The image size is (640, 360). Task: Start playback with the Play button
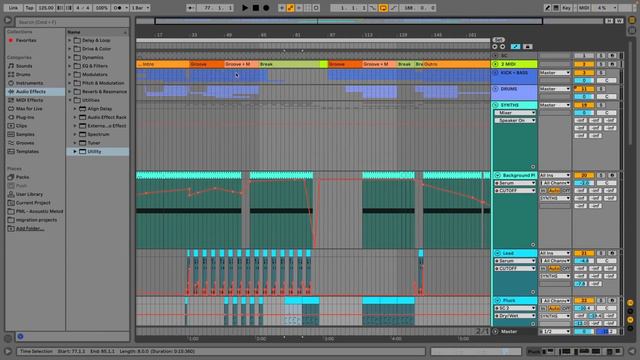pos(245,8)
